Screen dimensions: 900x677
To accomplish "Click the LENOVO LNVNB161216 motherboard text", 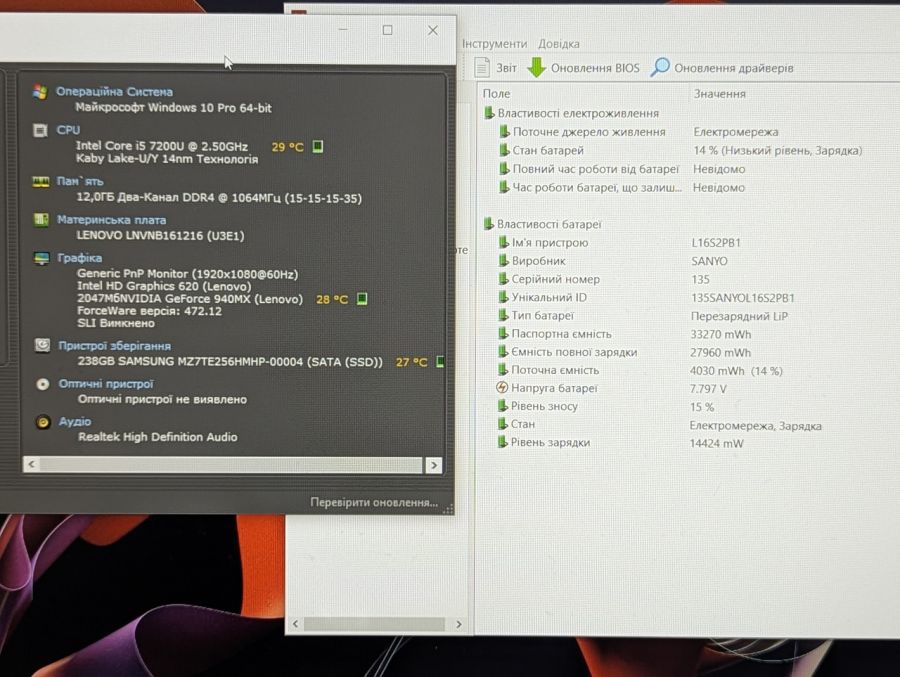I will pos(160,235).
